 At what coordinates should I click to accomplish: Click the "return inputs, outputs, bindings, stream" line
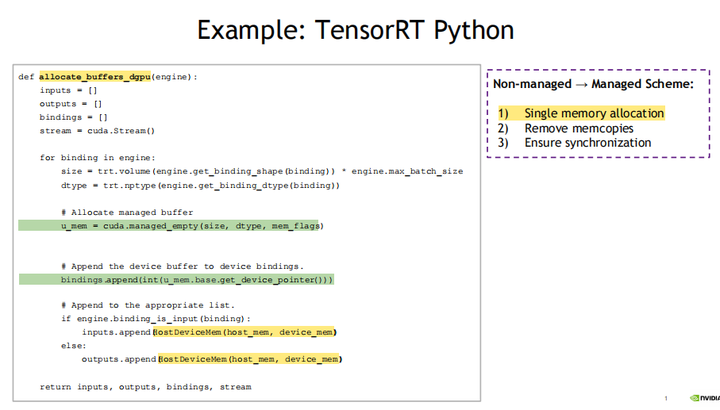tap(146, 387)
